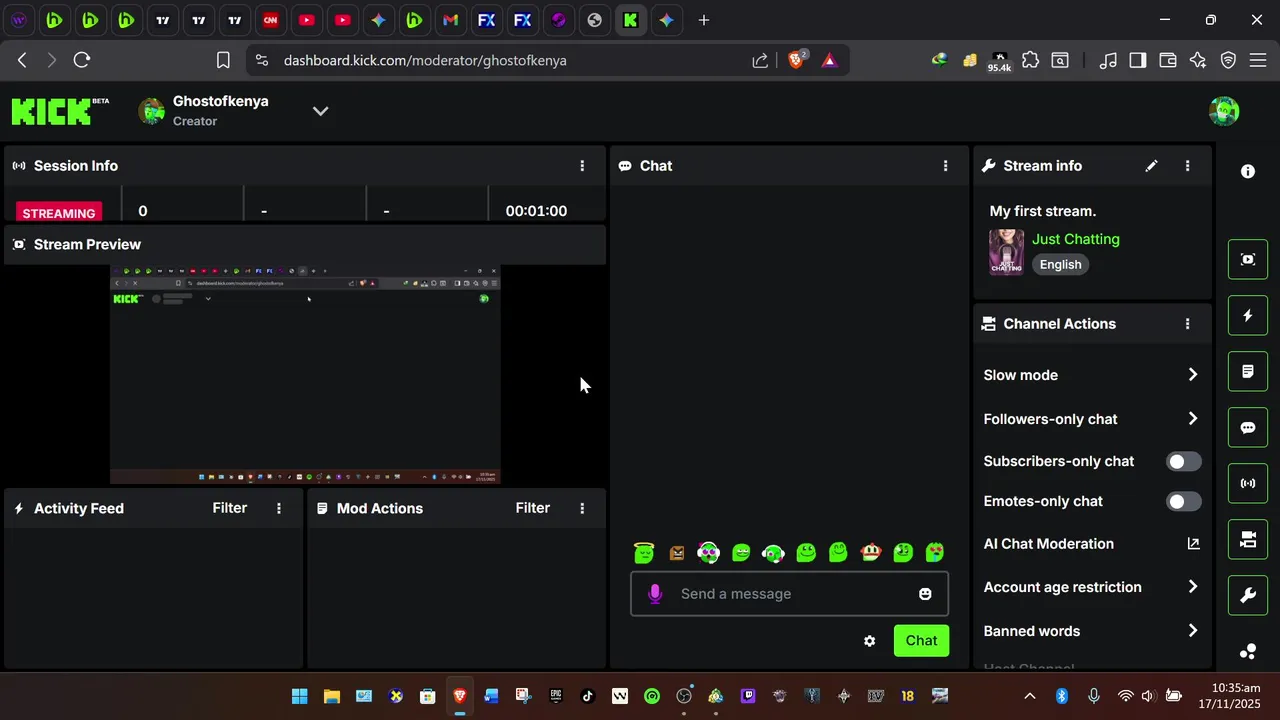Open browser extensions puzzle icon
This screenshot has width=1280, height=720.
[x=1031, y=60]
